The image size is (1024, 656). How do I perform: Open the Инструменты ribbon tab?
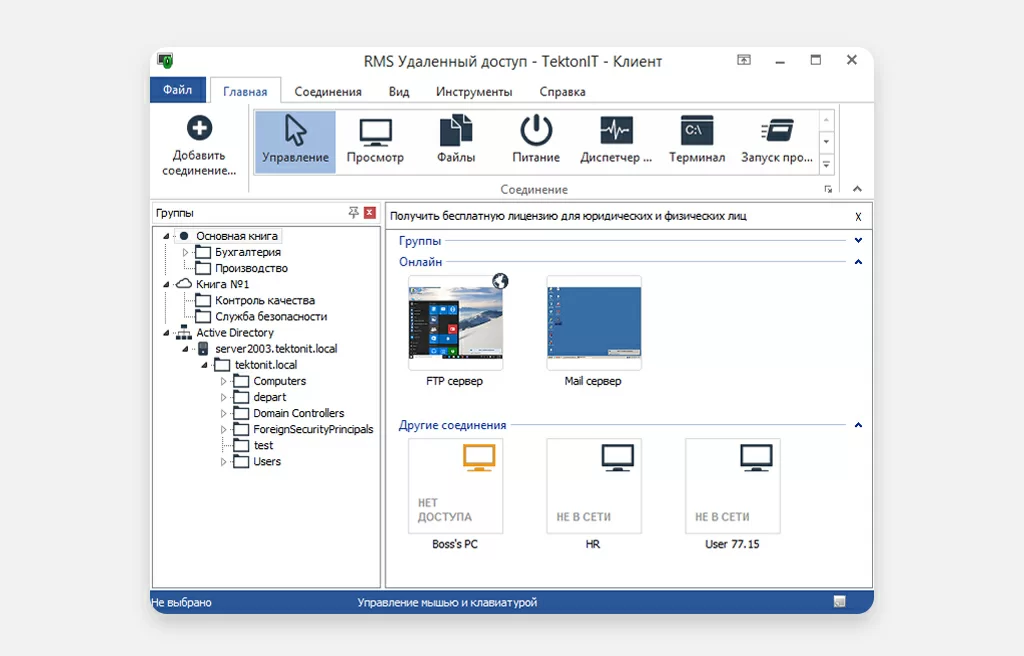(474, 92)
